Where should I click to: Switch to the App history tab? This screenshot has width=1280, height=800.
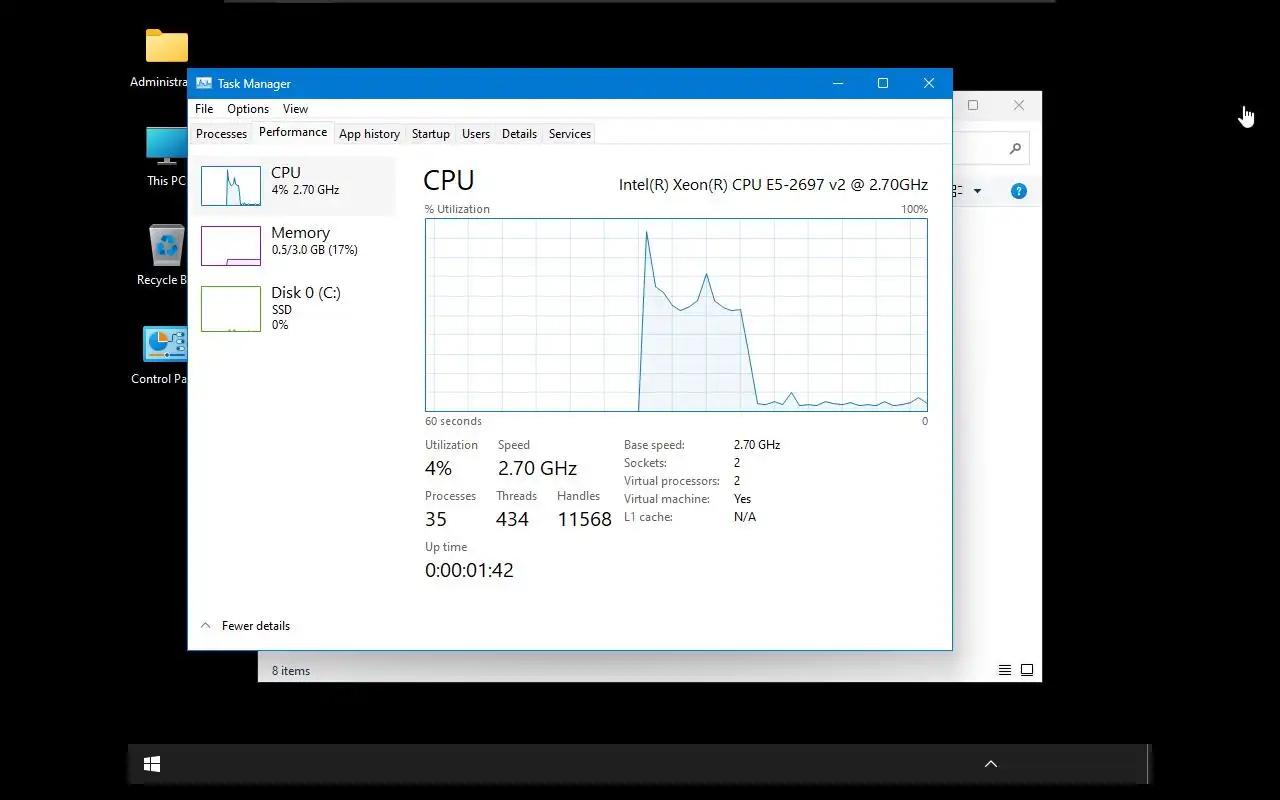coord(369,134)
